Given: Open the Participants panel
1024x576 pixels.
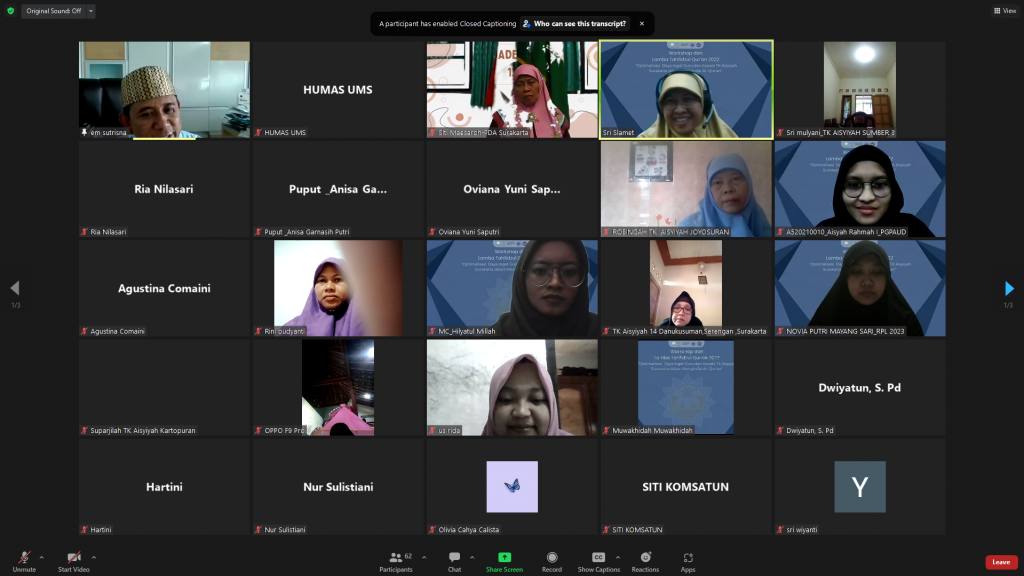Looking at the screenshot, I should coord(395,559).
